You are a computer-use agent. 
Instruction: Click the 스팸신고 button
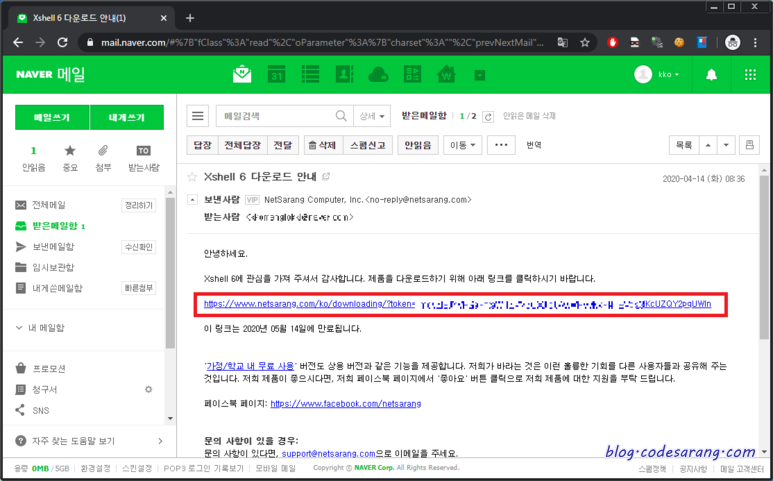pyautogui.click(x=368, y=145)
